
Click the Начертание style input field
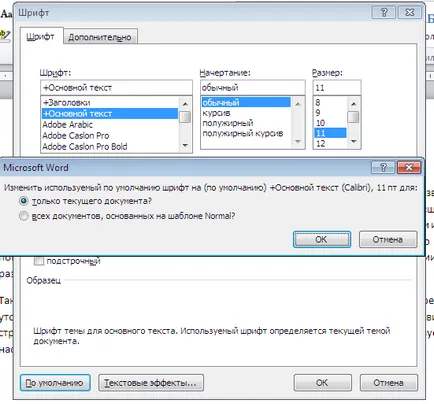pos(253,88)
